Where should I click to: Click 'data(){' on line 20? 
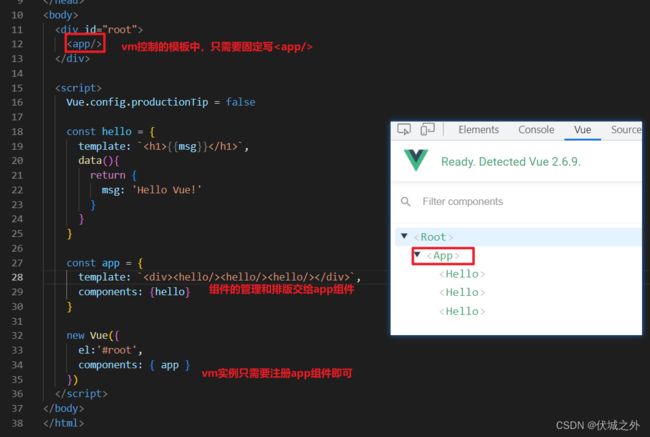click(99, 160)
